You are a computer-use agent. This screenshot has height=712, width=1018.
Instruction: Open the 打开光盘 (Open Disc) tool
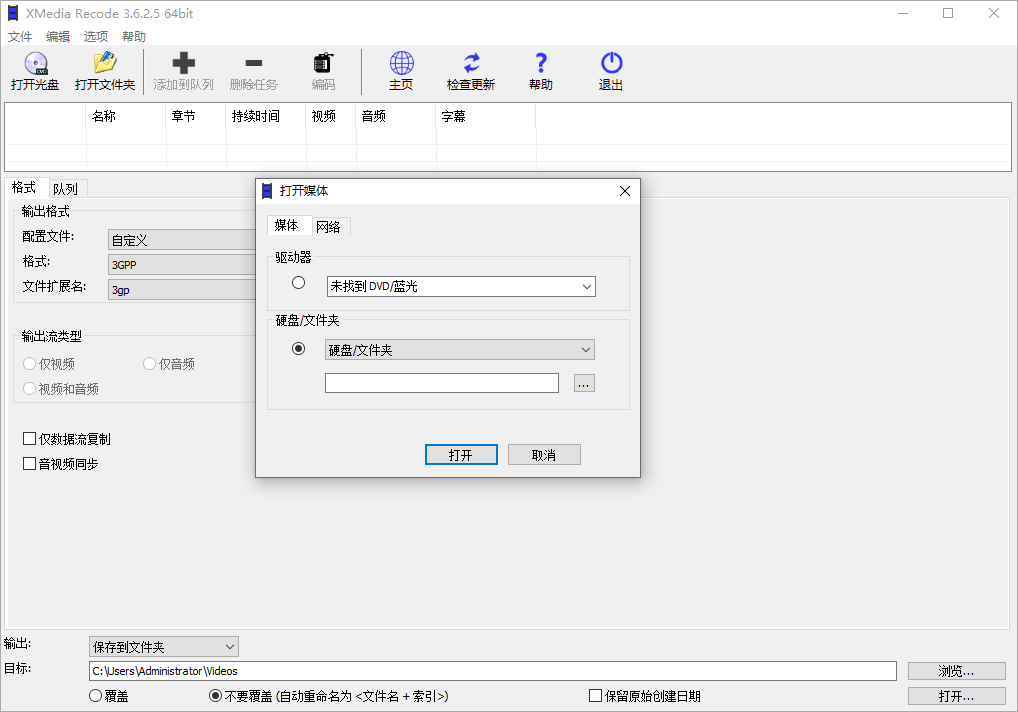click(x=35, y=70)
